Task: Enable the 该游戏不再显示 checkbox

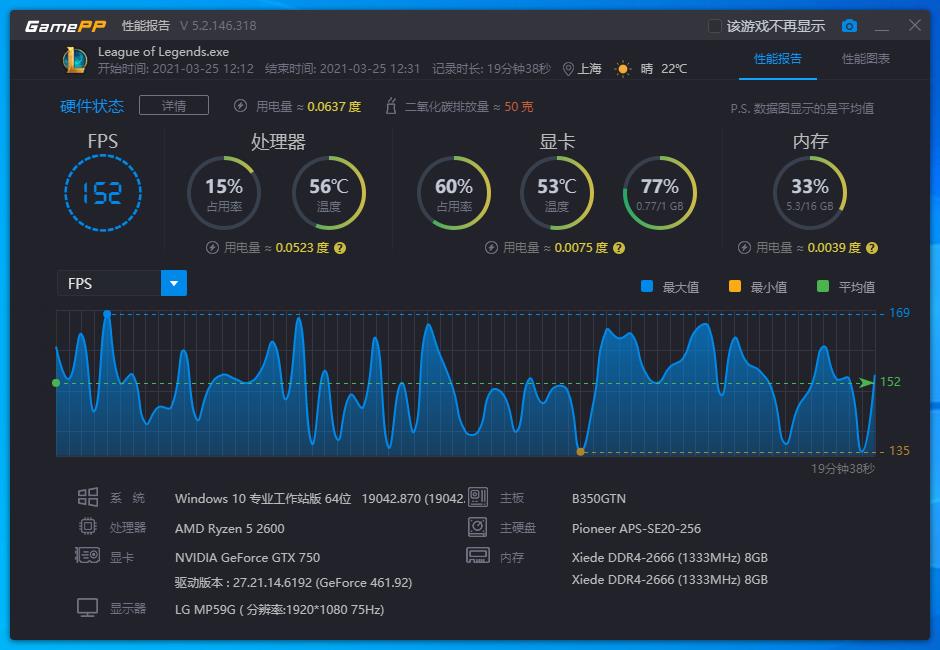Action: coord(713,26)
